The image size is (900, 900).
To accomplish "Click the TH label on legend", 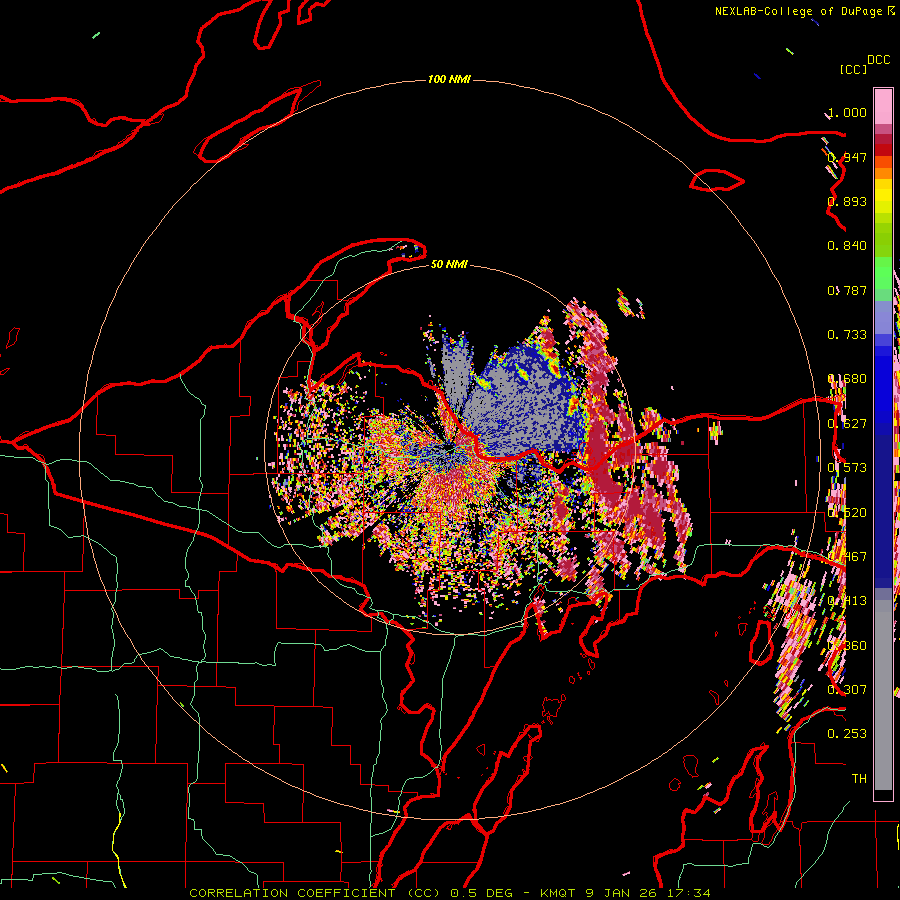I will point(859,779).
